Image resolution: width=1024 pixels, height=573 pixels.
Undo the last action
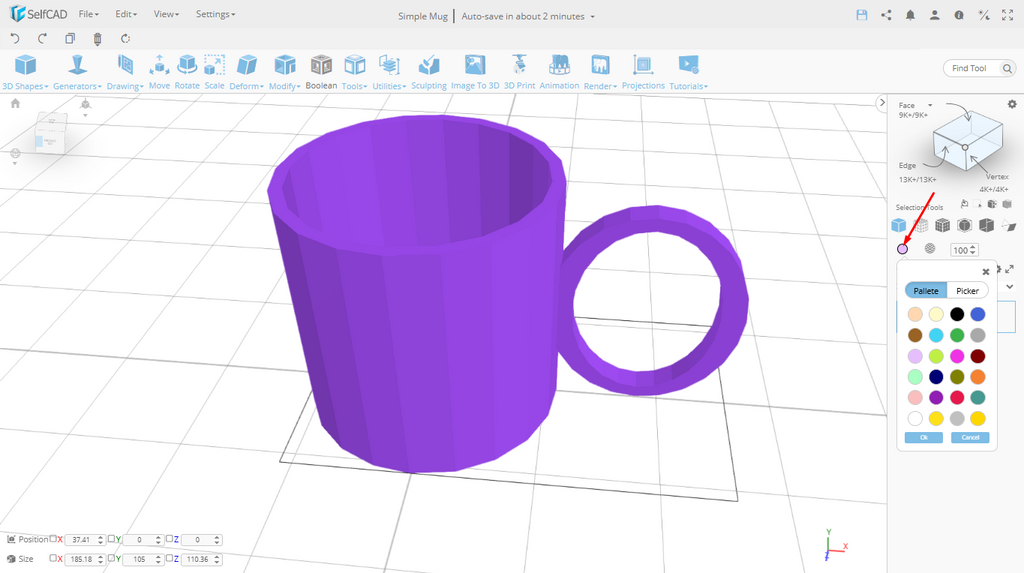click(15, 39)
